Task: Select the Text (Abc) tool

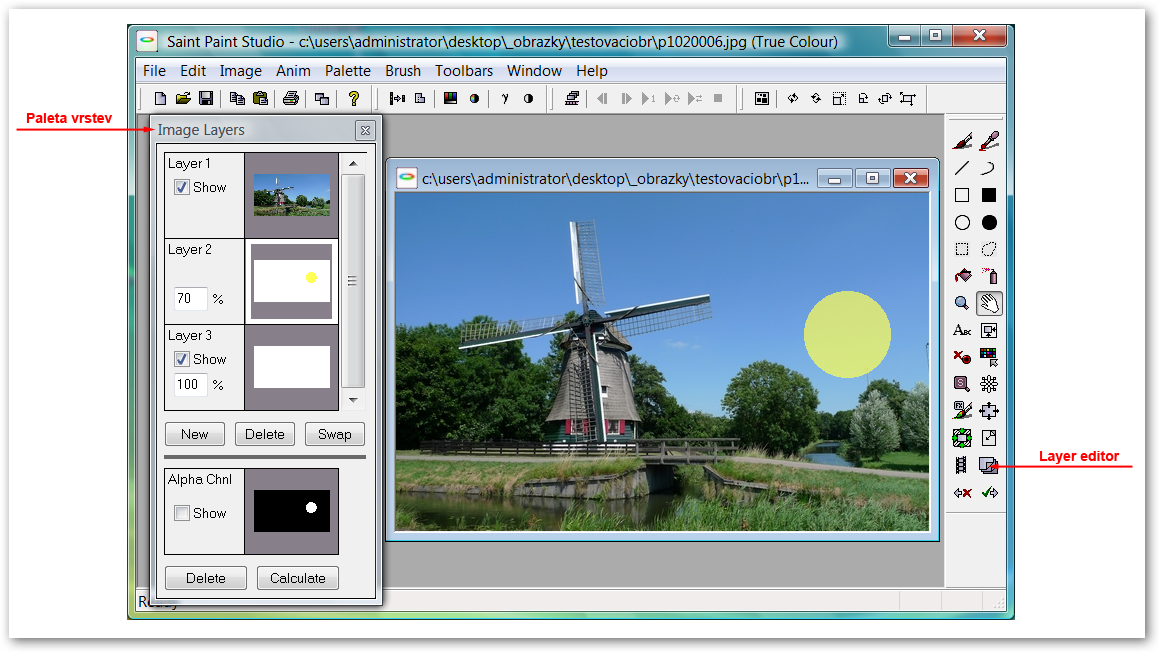Action: [x=962, y=330]
